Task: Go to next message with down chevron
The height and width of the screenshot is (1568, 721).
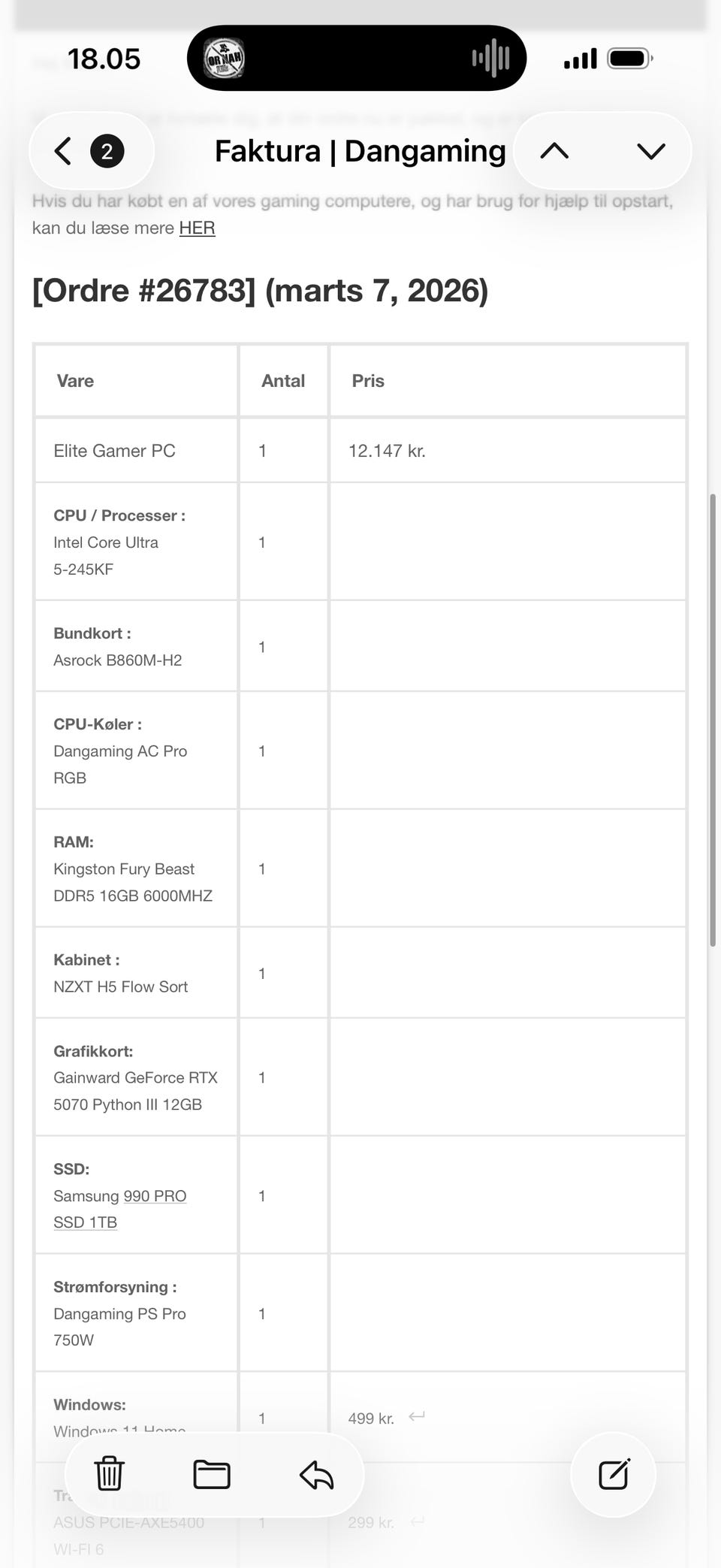Action: [650, 152]
